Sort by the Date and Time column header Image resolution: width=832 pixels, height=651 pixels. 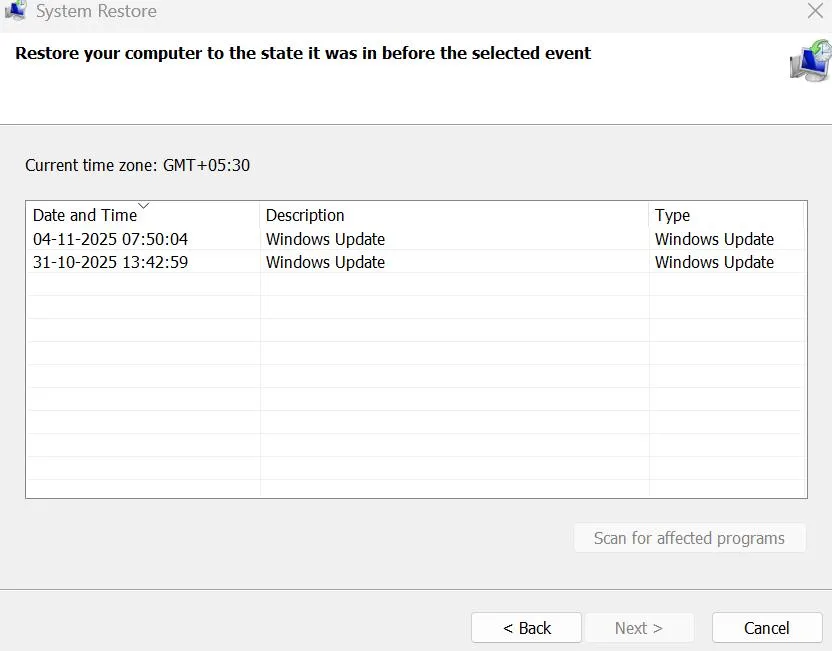pos(85,215)
